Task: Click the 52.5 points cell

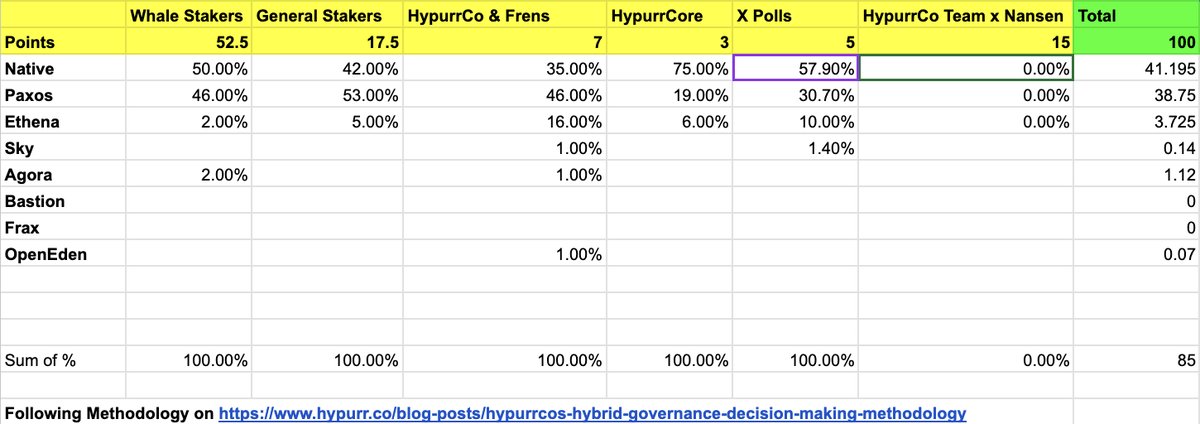Action: click(x=189, y=42)
